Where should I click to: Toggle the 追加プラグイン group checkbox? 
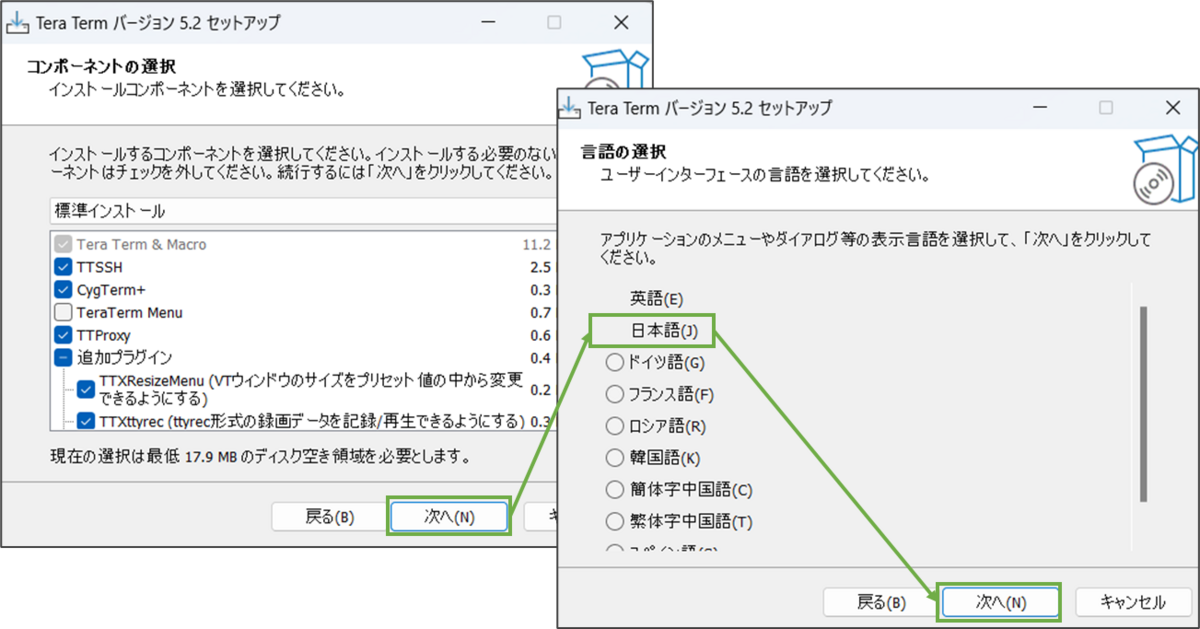(x=63, y=358)
